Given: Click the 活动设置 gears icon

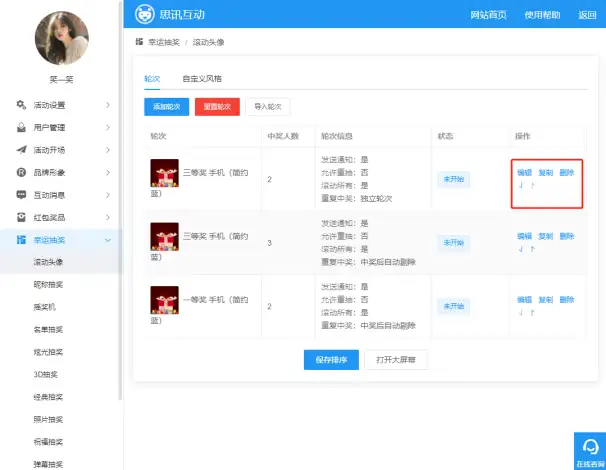Looking at the screenshot, I should [x=21, y=105].
